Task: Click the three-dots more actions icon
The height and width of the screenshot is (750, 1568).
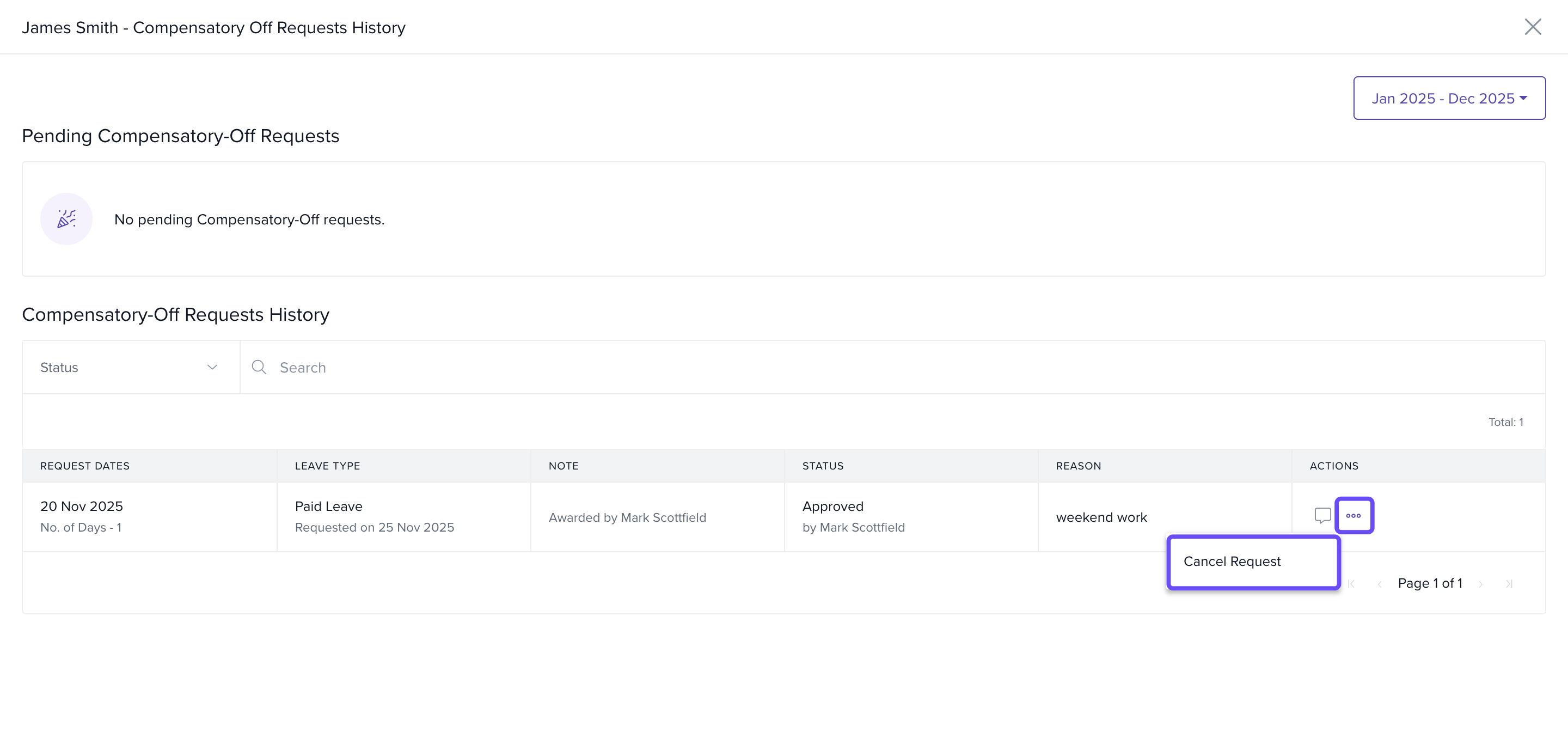Action: tap(1353, 516)
